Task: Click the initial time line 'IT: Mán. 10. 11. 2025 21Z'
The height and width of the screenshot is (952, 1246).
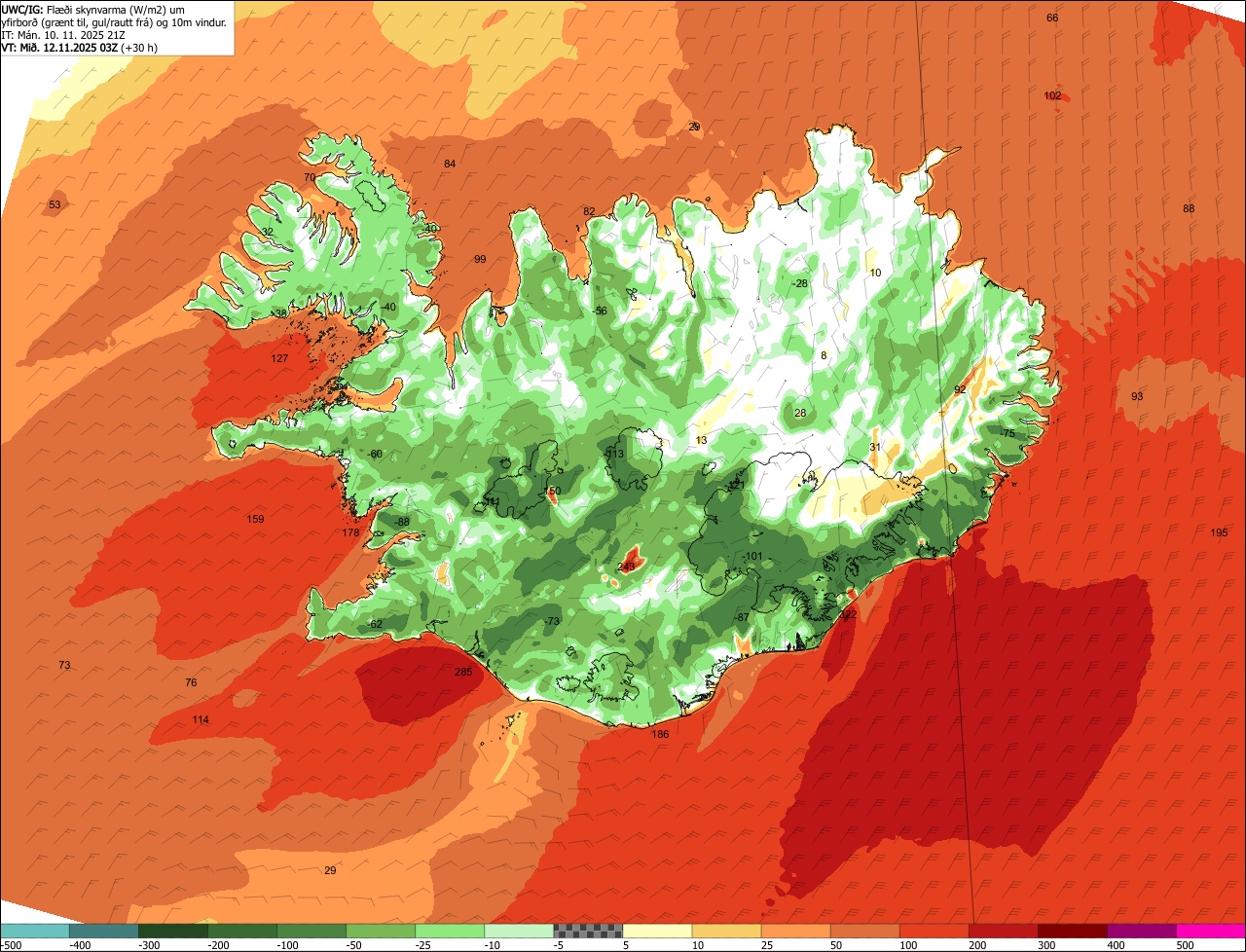Action: pyautogui.click(x=64, y=34)
